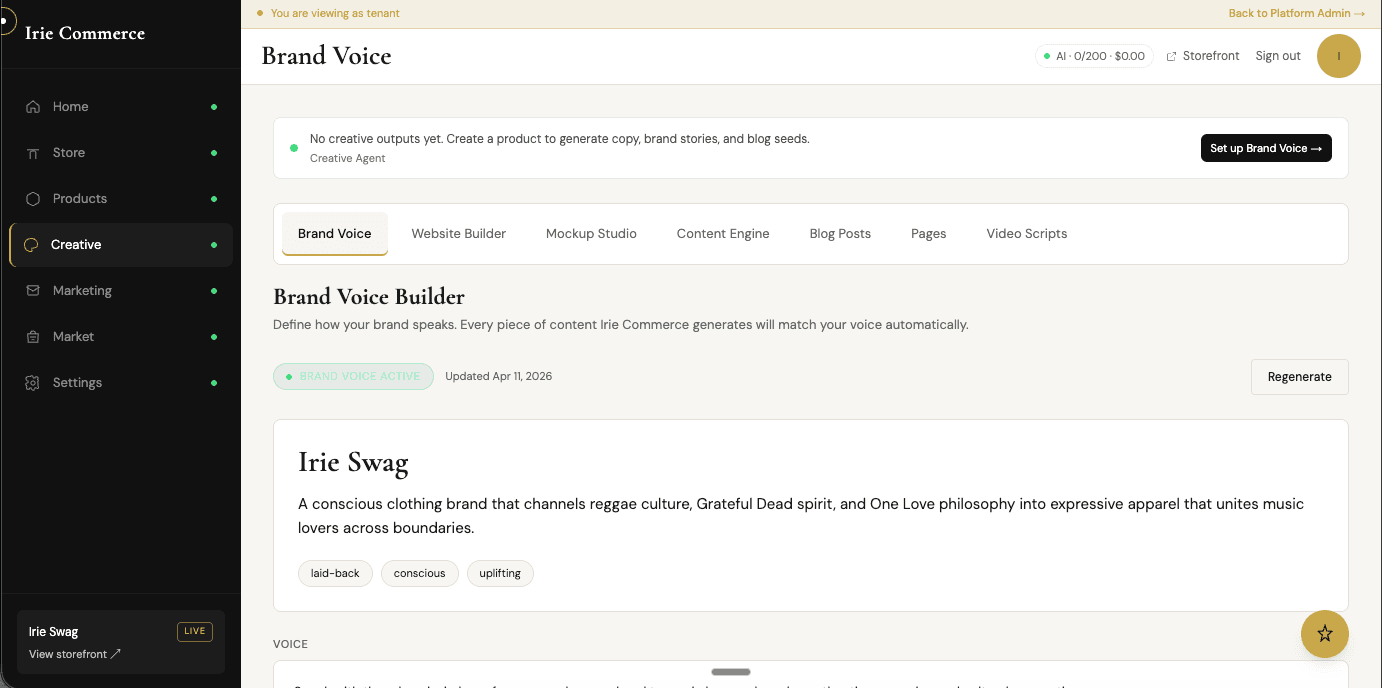Select the Brand Voice tab
The height and width of the screenshot is (688, 1382).
click(x=335, y=234)
